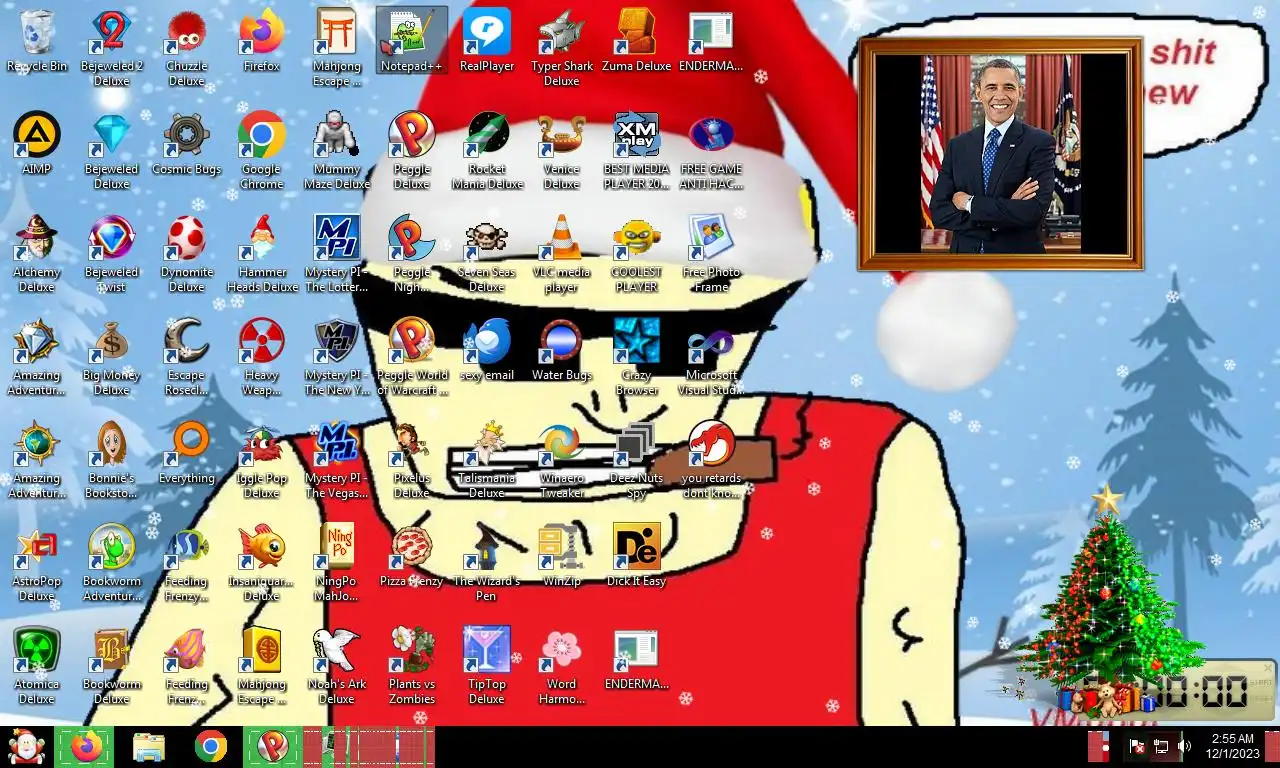Select the BEST MEDIA PLAYER shortcut
This screenshot has width=1280, height=768.
coord(637,149)
